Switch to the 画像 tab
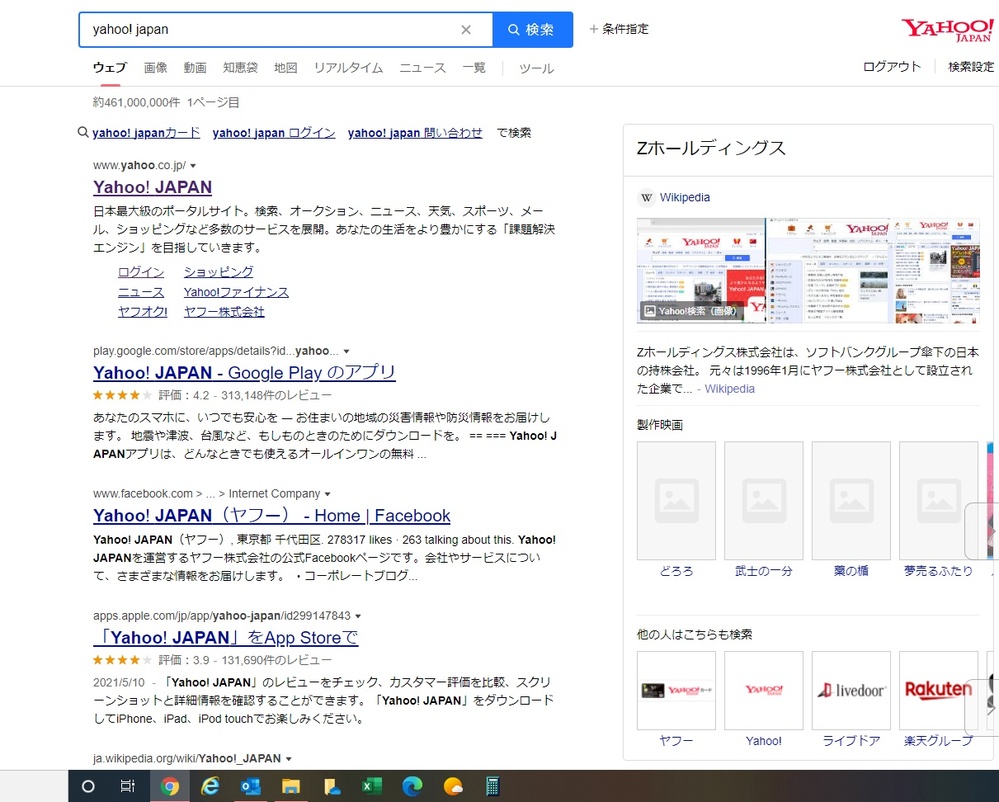 tap(155, 68)
